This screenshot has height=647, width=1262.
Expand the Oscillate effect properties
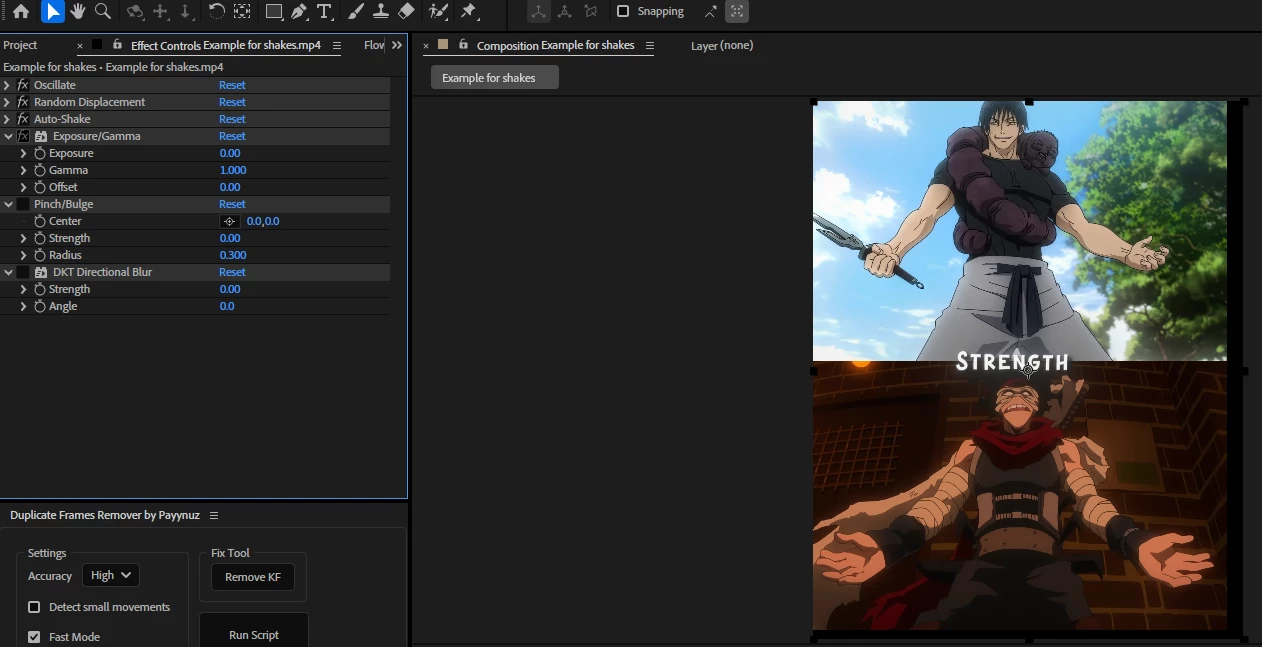(x=8, y=85)
